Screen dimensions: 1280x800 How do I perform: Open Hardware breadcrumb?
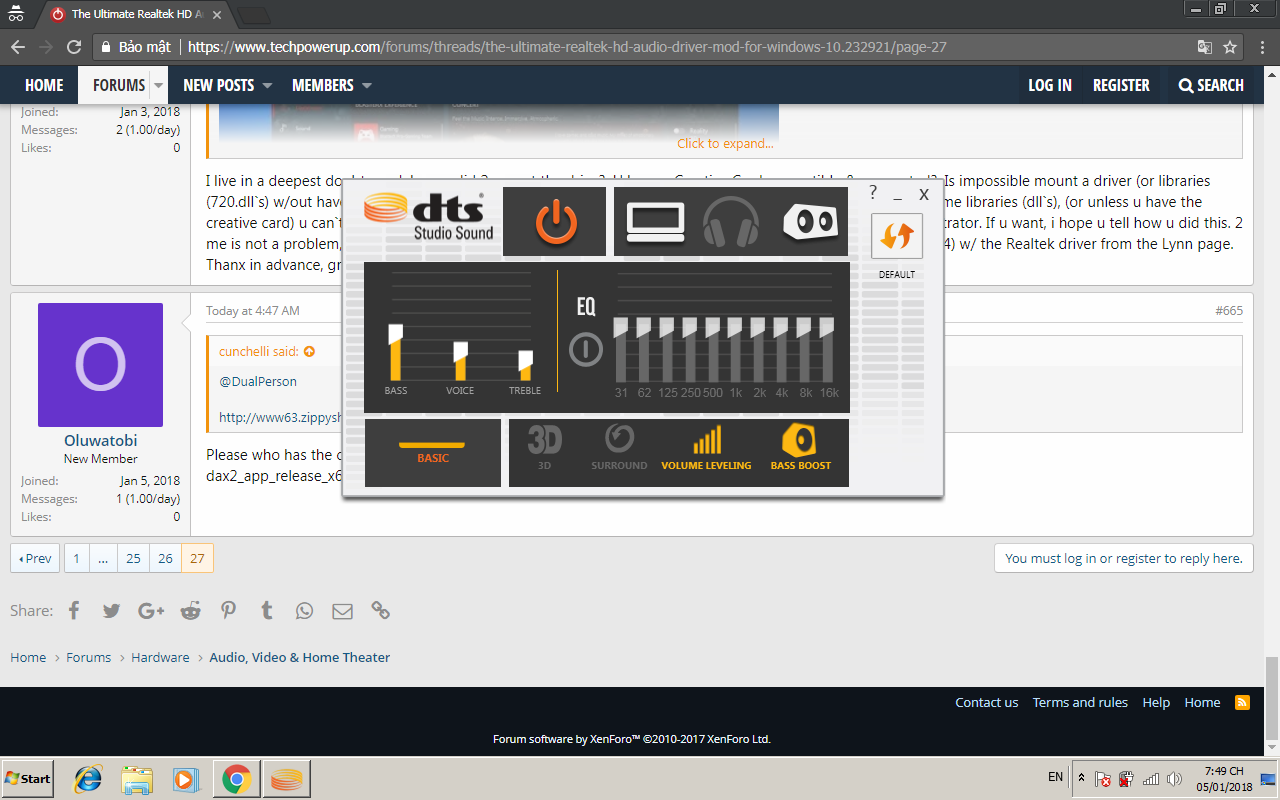pos(160,657)
